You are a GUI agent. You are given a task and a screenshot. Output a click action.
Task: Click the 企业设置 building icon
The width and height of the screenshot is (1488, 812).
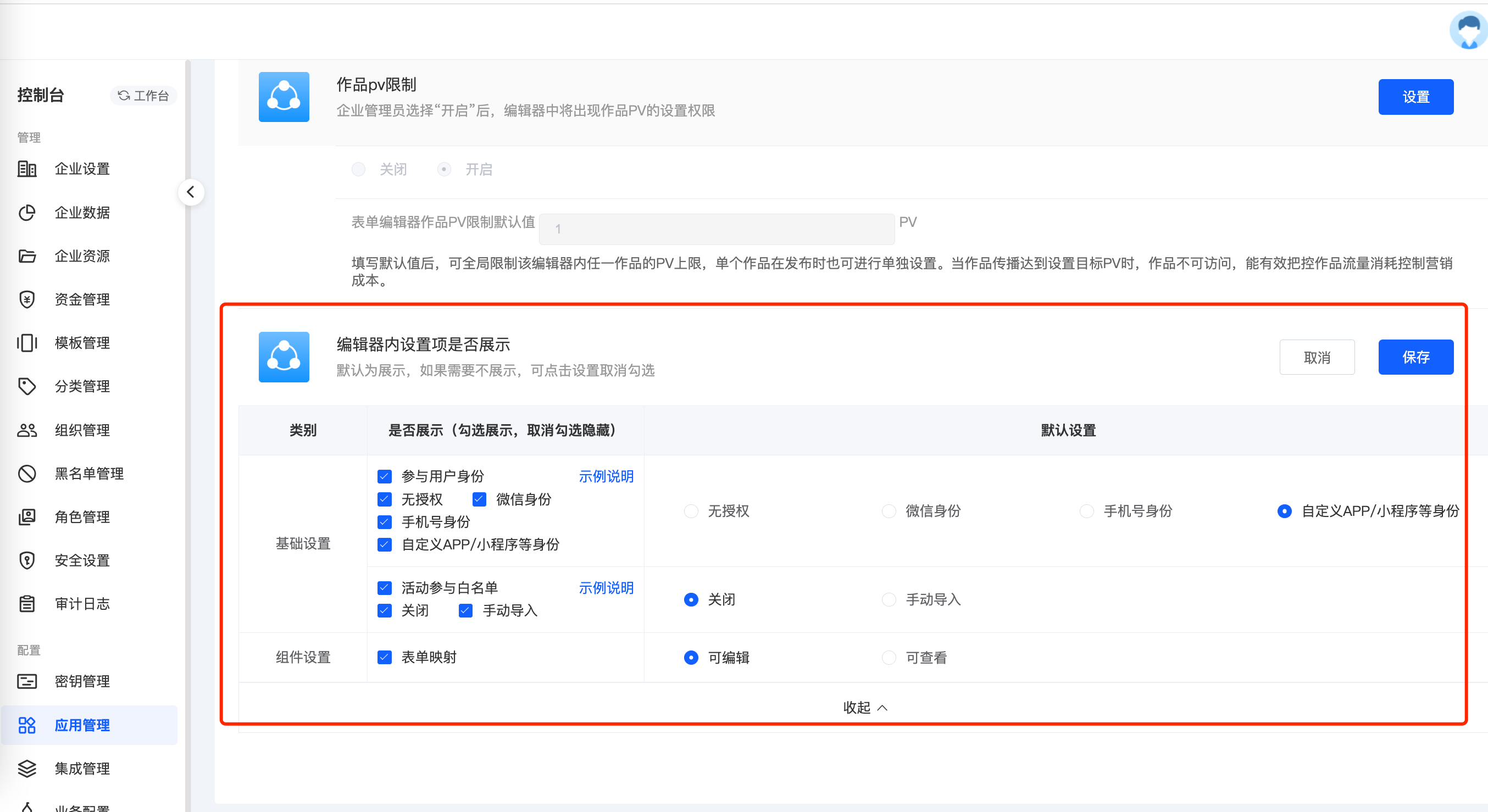click(26, 169)
